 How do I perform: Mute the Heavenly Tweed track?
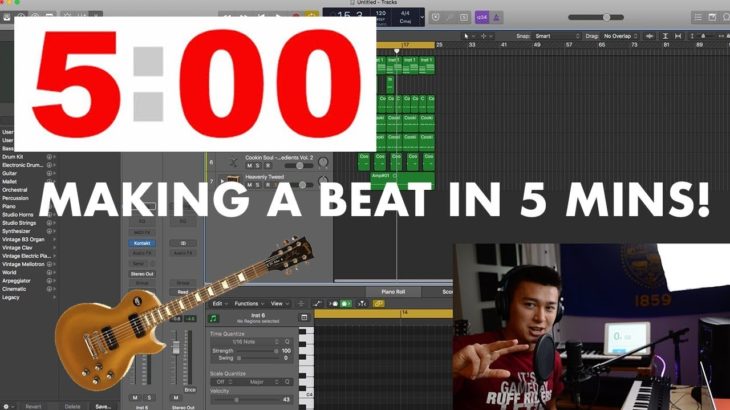pos(249,185)
